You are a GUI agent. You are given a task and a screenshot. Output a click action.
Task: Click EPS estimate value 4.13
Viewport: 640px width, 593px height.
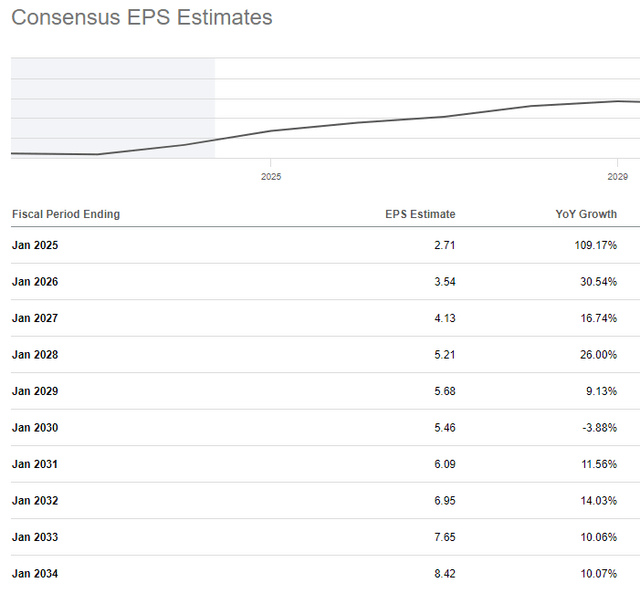445,318
